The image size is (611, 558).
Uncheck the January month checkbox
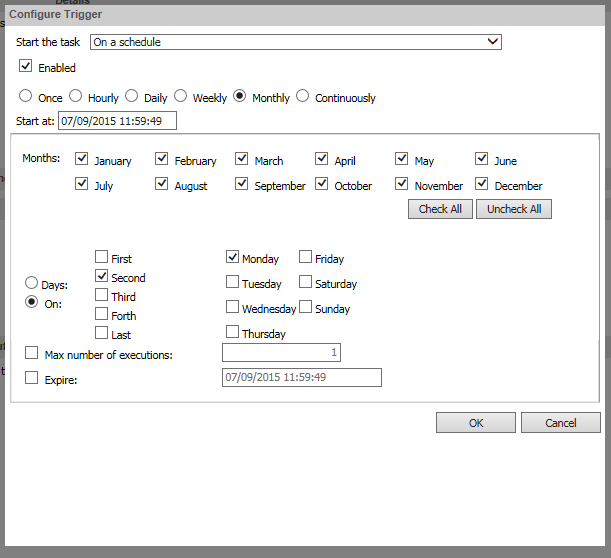[x=81, y=159]
